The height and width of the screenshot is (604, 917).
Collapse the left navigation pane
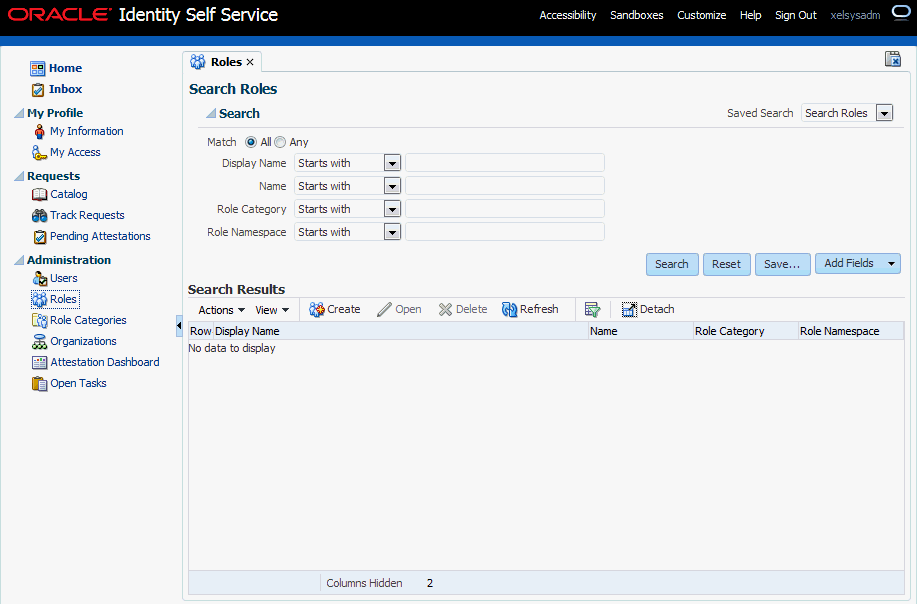[179, 326]
